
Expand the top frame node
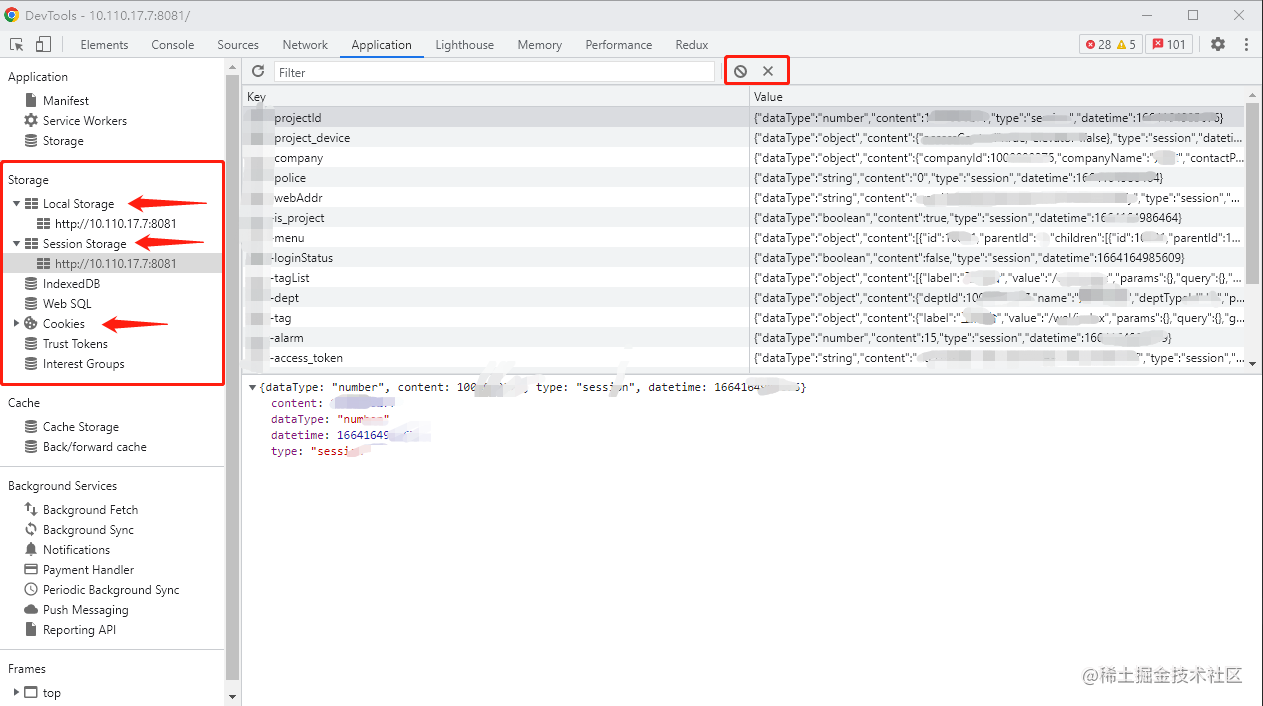click(16, 692)
